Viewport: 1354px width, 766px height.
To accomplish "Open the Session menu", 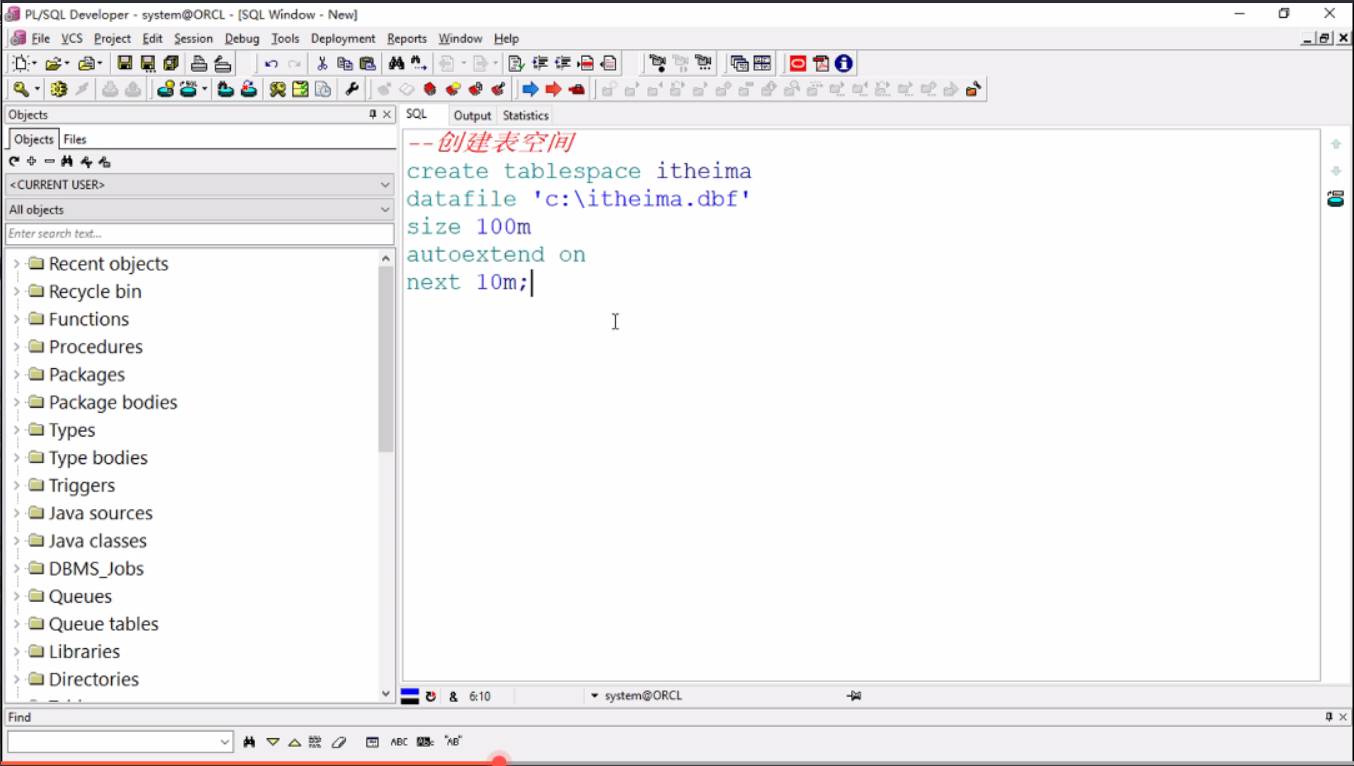I will (193, 38).
